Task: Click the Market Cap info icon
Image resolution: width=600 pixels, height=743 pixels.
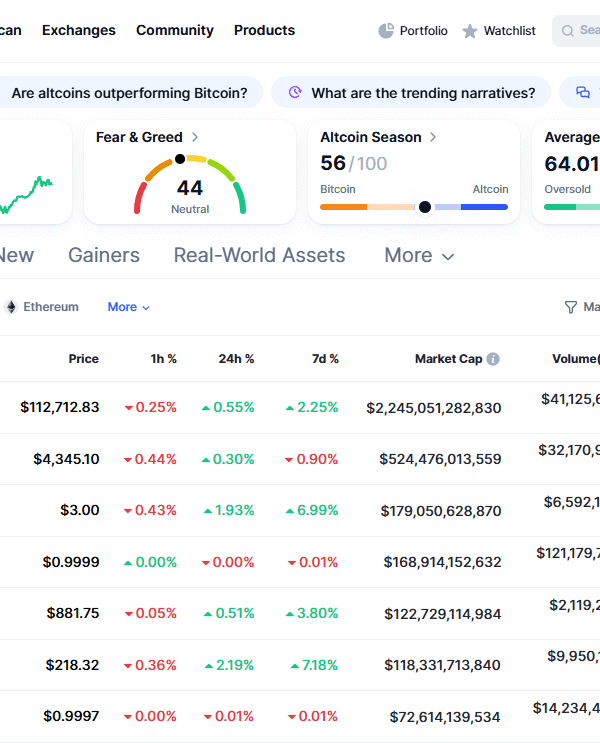Action: pyautogui.click(x=493, y=359)
